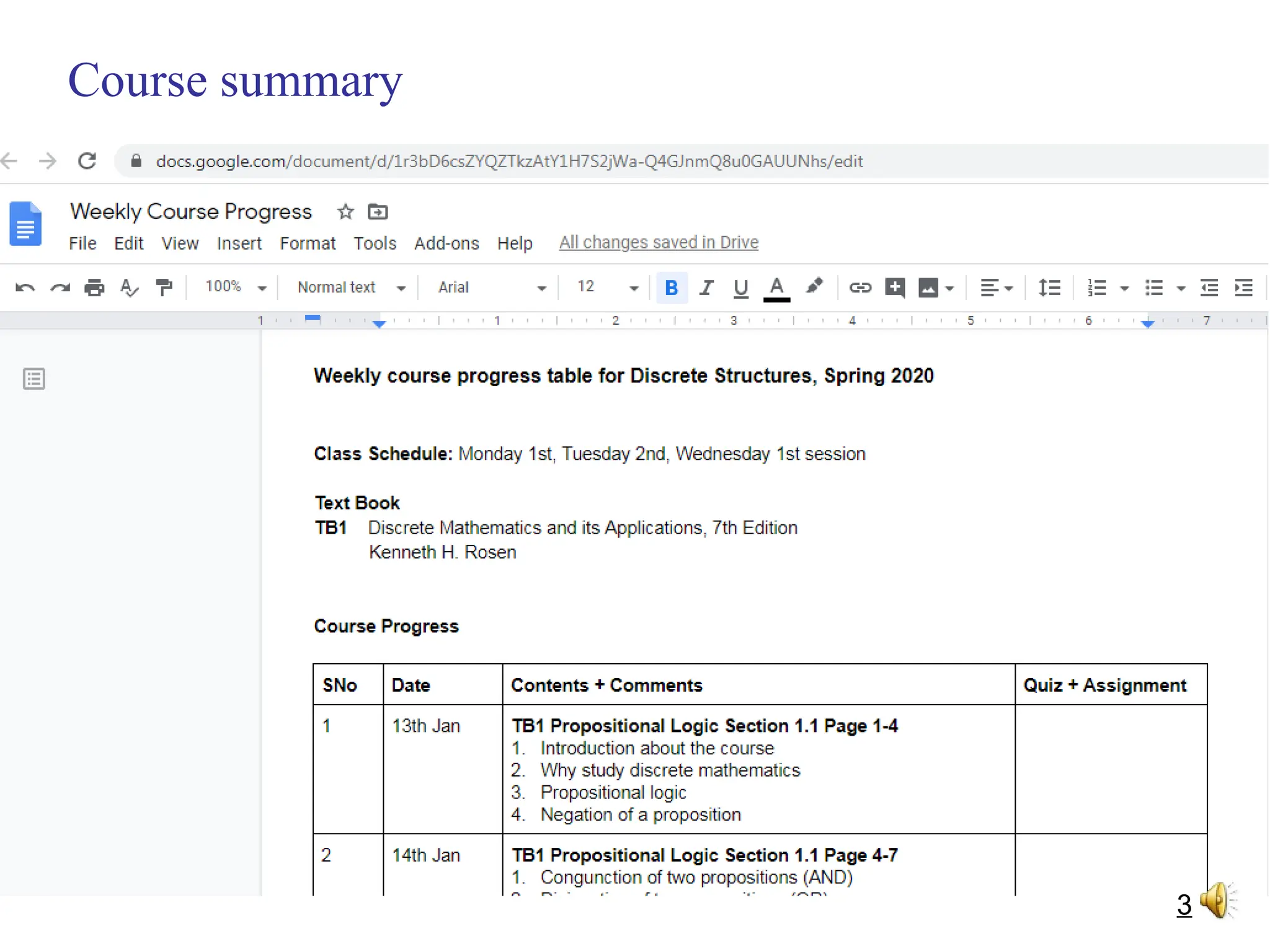Screen dimensions: 1270x952
Task: Open the Format menu
Action: [307, 244]
